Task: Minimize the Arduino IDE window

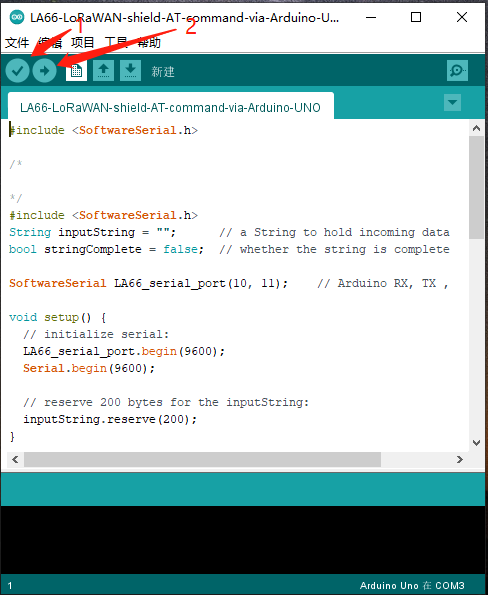Action: pyautogui.click(x=371, y=17)
